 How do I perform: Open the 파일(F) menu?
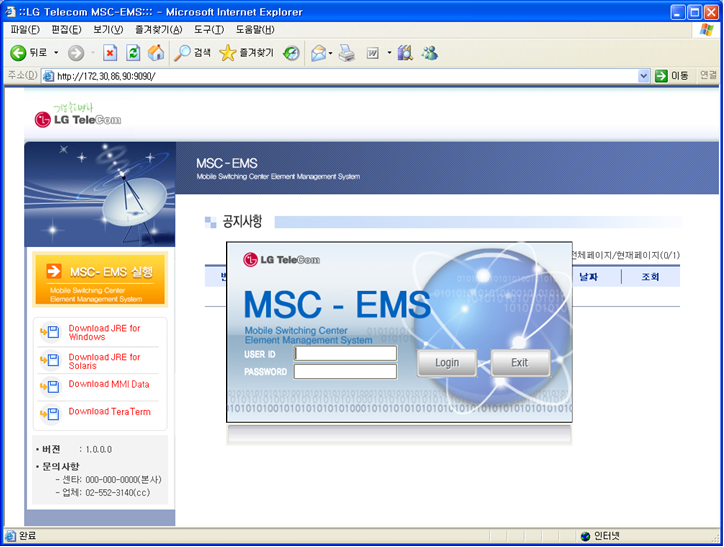tap(25, 30)
